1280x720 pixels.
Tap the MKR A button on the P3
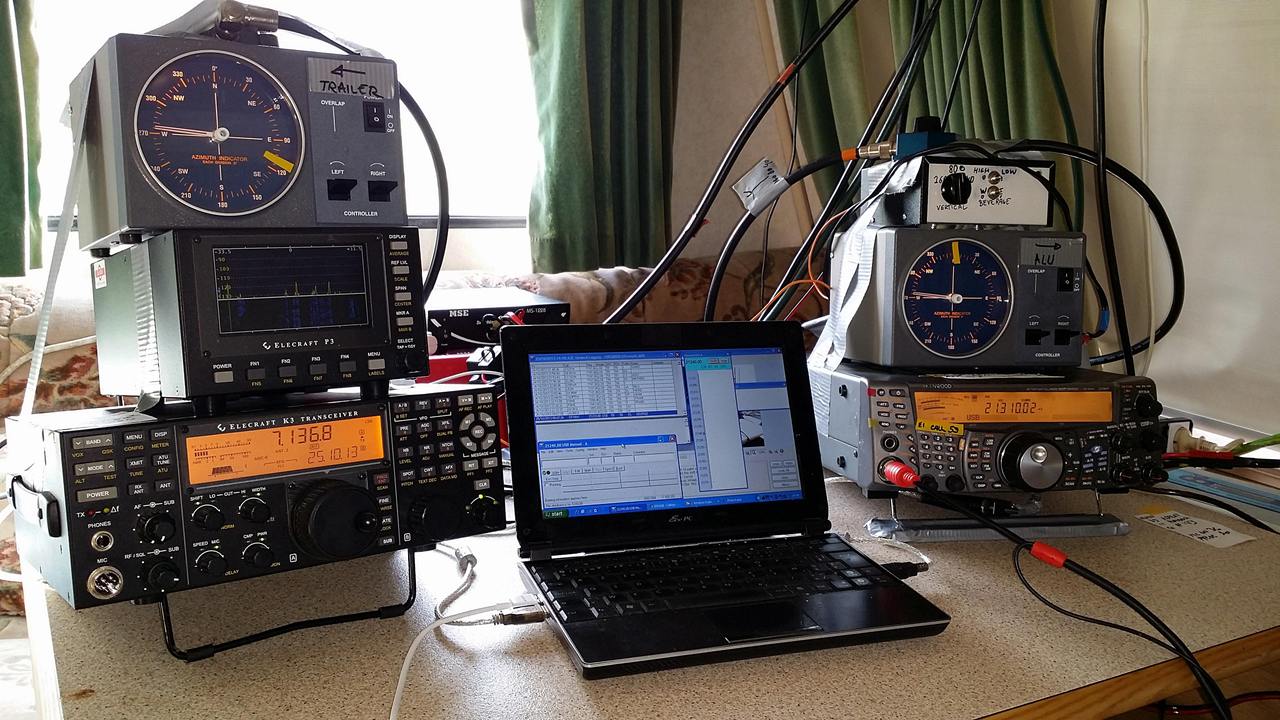click(404, 321)
